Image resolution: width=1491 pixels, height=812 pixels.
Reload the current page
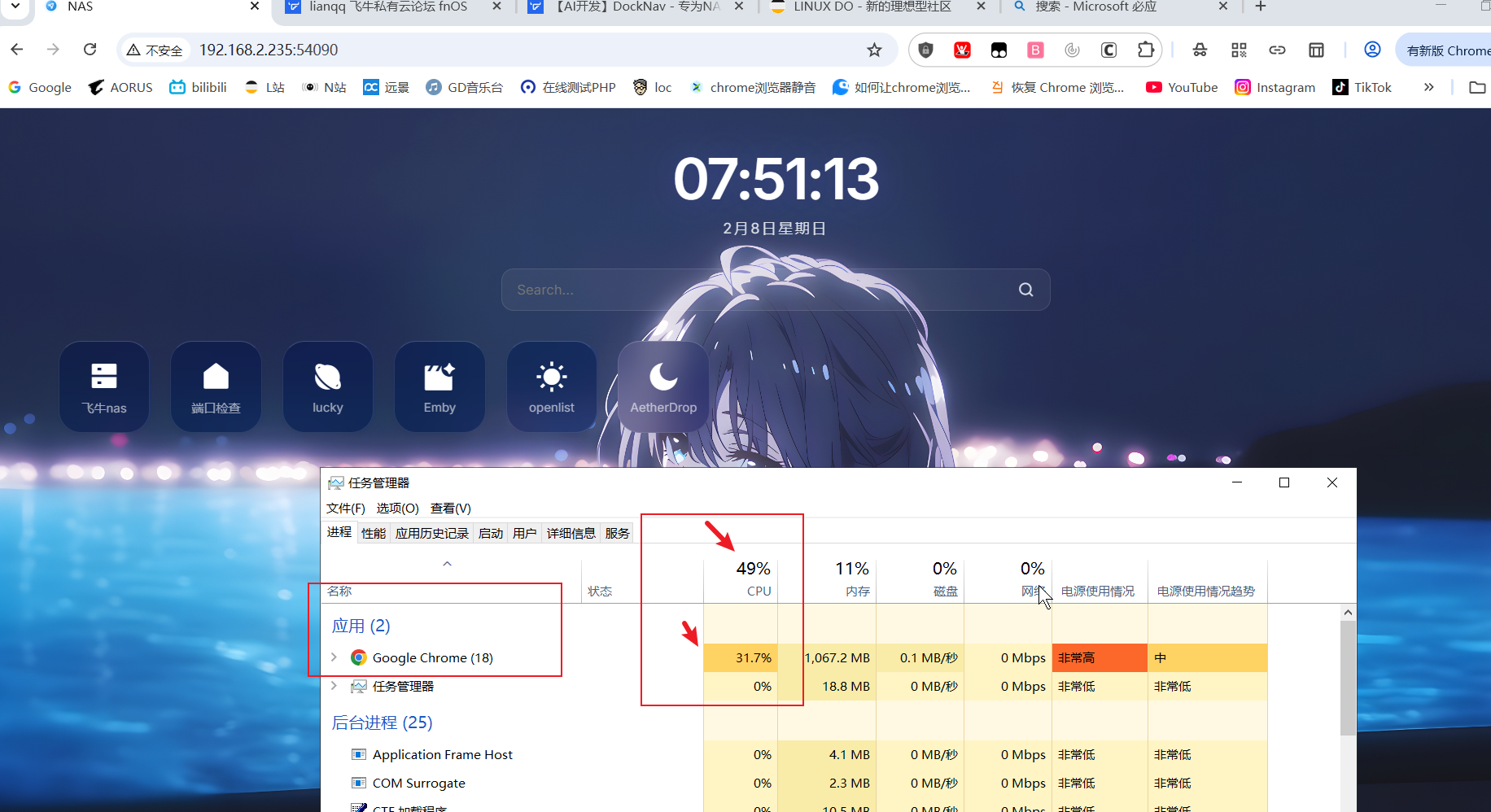tap(90, 50)
